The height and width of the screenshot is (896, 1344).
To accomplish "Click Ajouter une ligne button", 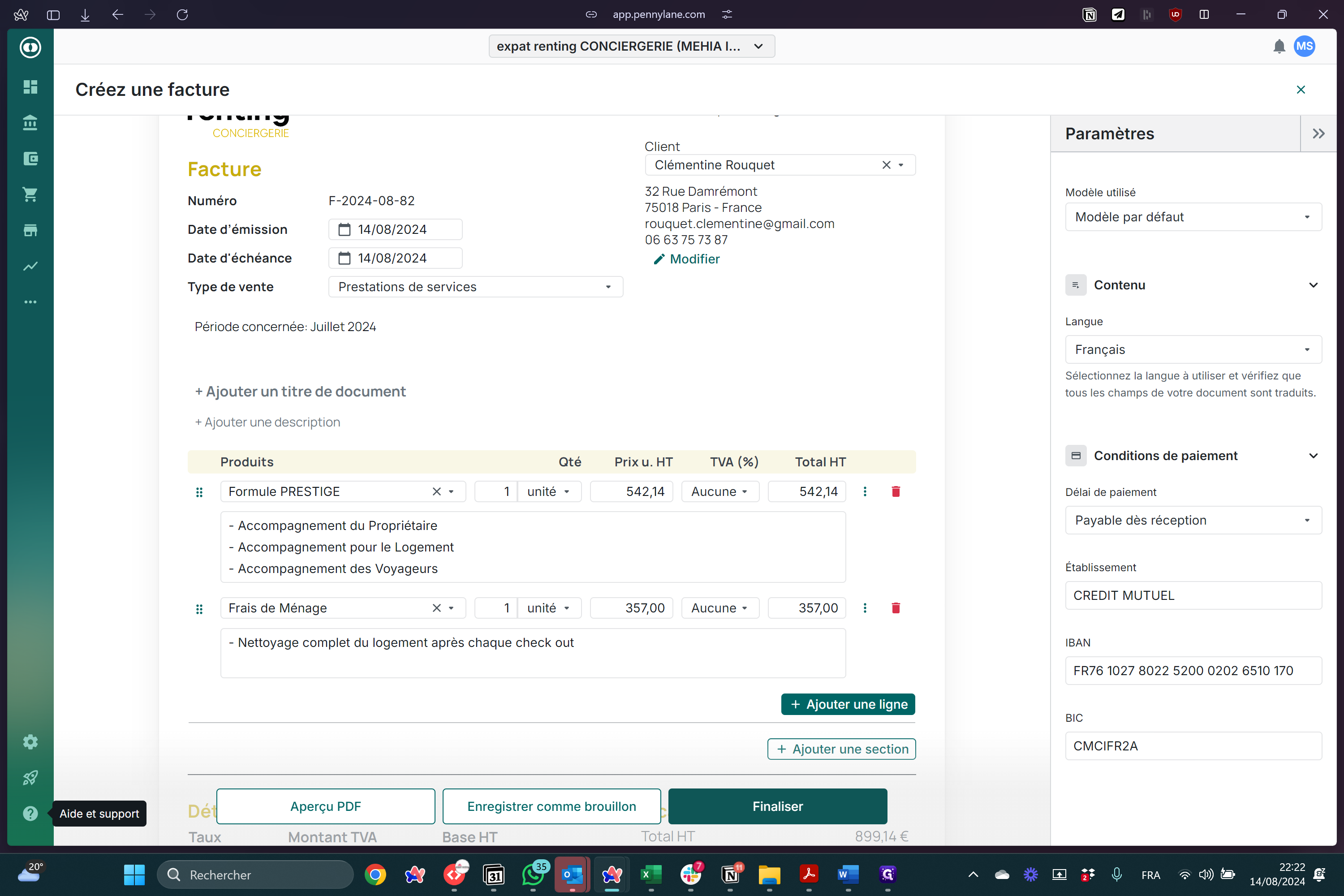I will (848, 705).
